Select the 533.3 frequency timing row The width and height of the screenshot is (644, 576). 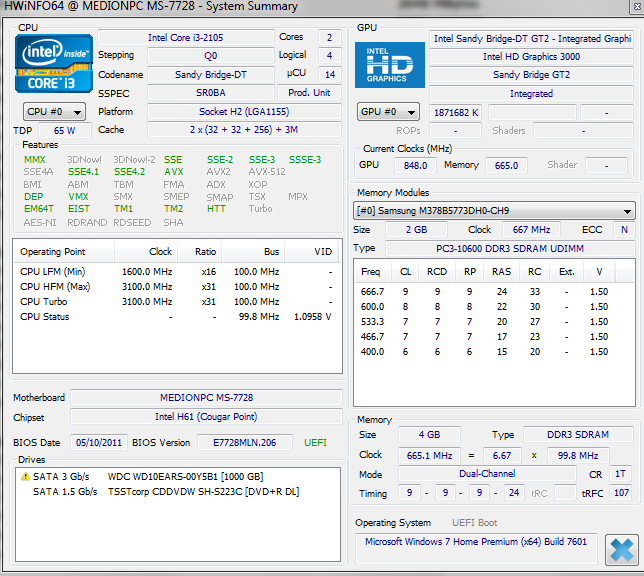point(494,322)
